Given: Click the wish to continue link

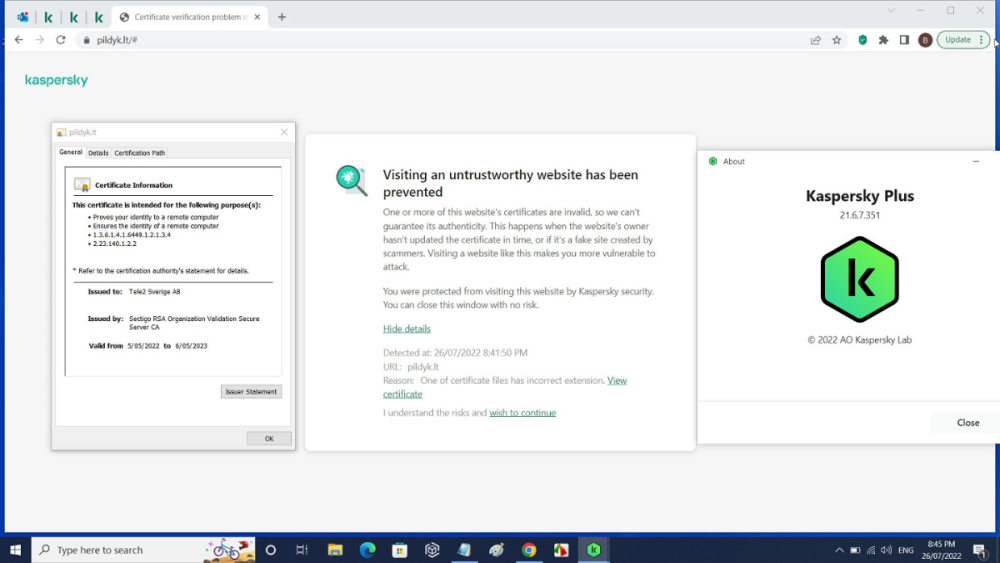Looking at the screenshot, I should tap(522, 413).
